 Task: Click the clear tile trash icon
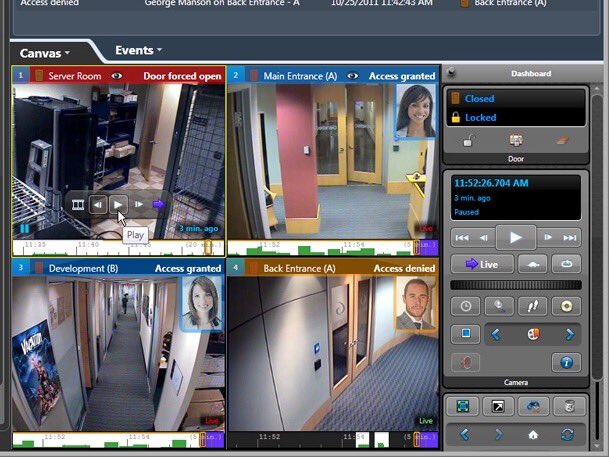(569, 407)
